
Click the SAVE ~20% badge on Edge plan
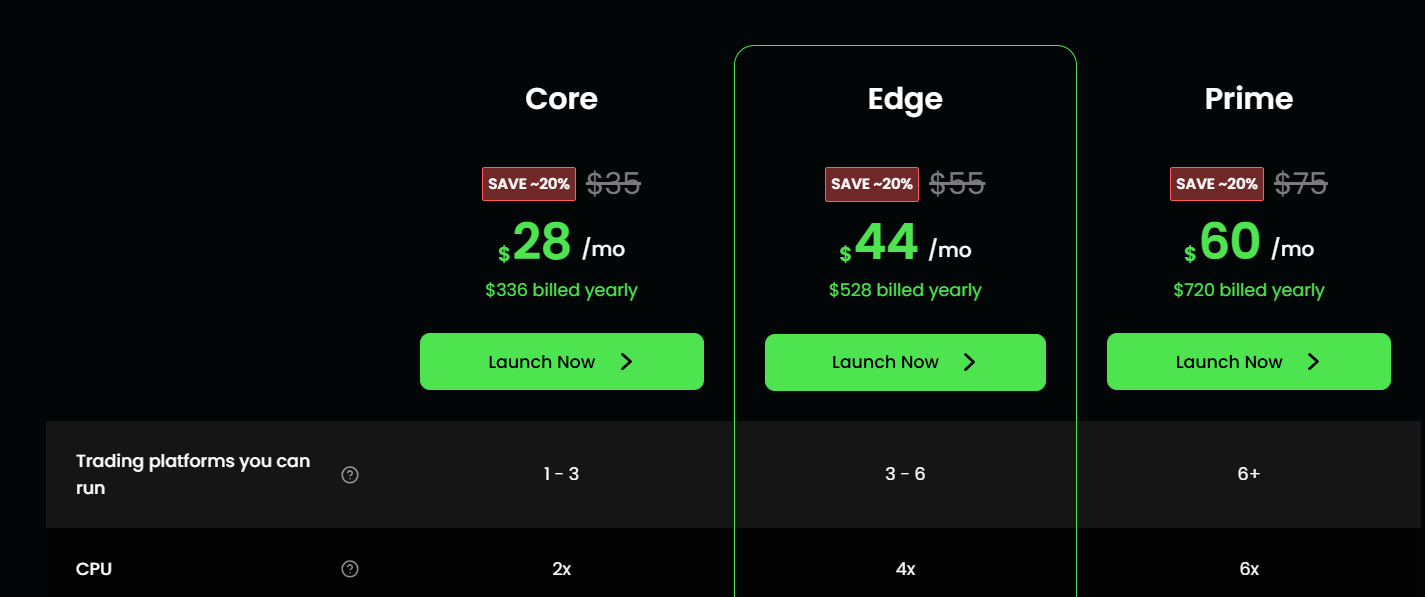pyautogui.click(x=871, y=184)
